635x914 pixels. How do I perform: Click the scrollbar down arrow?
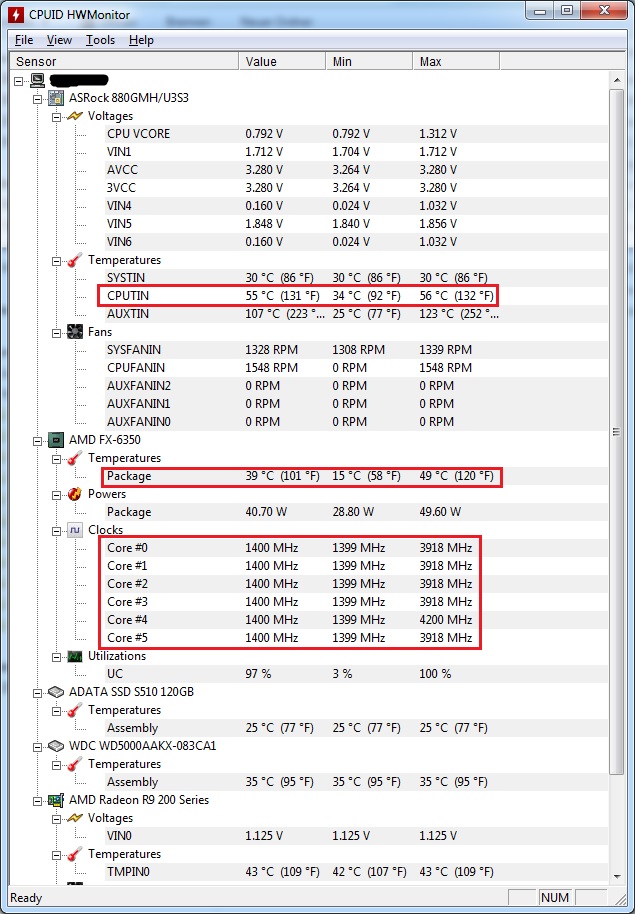(x=616, y=876)
